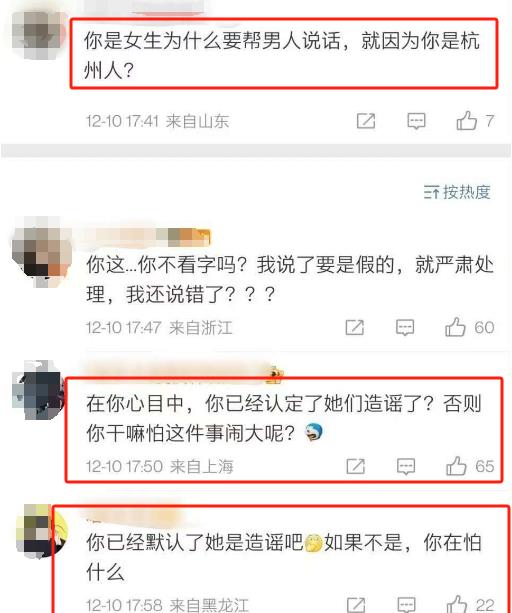Open the 按热度 sort order selector
The image size is (512, 613).
click(457, 192)
